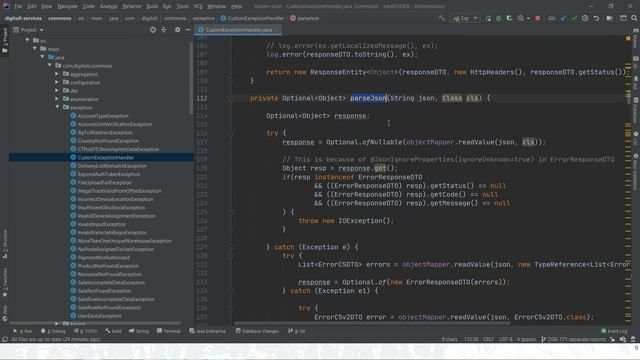
Task: Open Search Everywhere magnifier icon
Action: point(634,18)
